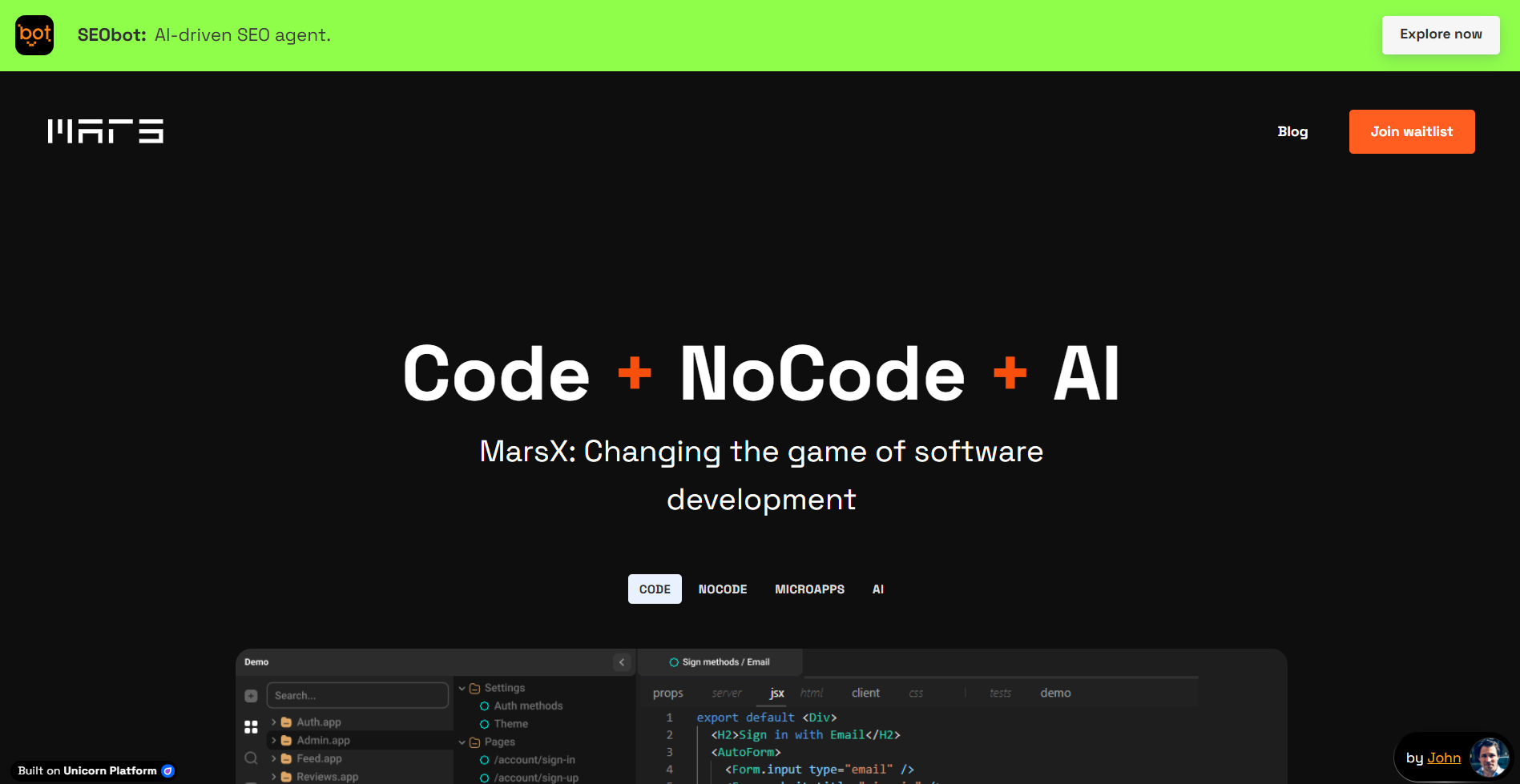Click the circle icon beside Auth methods

point(484,706)
